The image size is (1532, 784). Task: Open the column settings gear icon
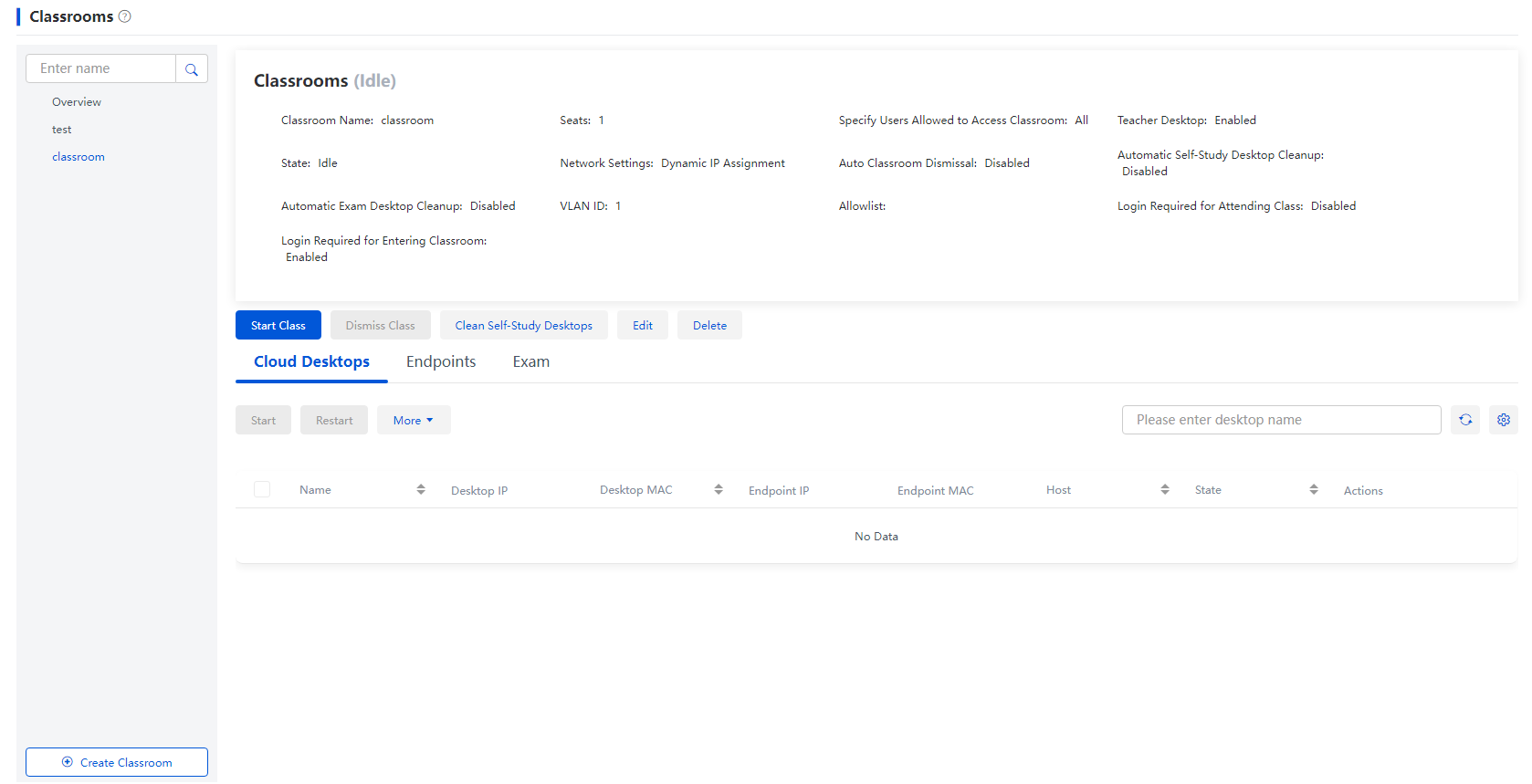point(1504,420)
